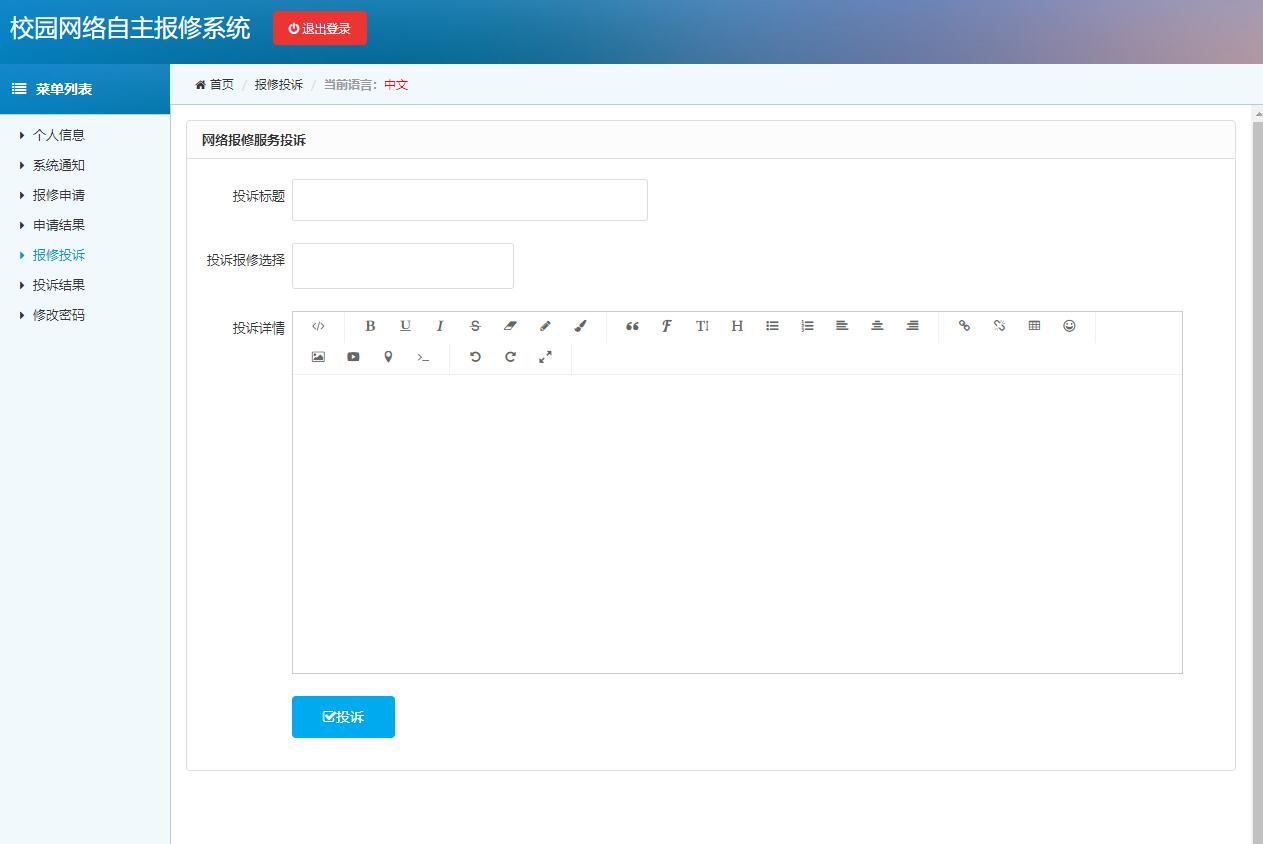Apply strikethrough formatting
The height and width of the screenshot is (844, 1263).
point(475,326)
